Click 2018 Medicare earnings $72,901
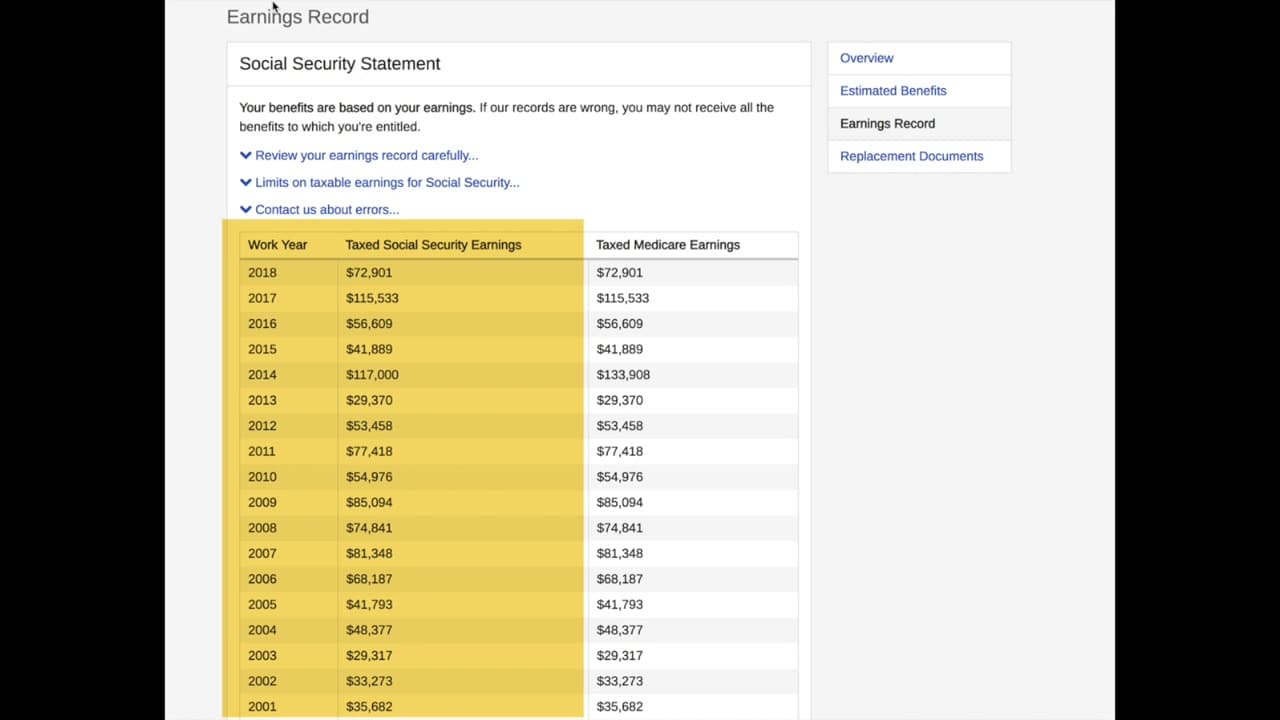This screenshot has height=720, width=1280. click(620, 272)
